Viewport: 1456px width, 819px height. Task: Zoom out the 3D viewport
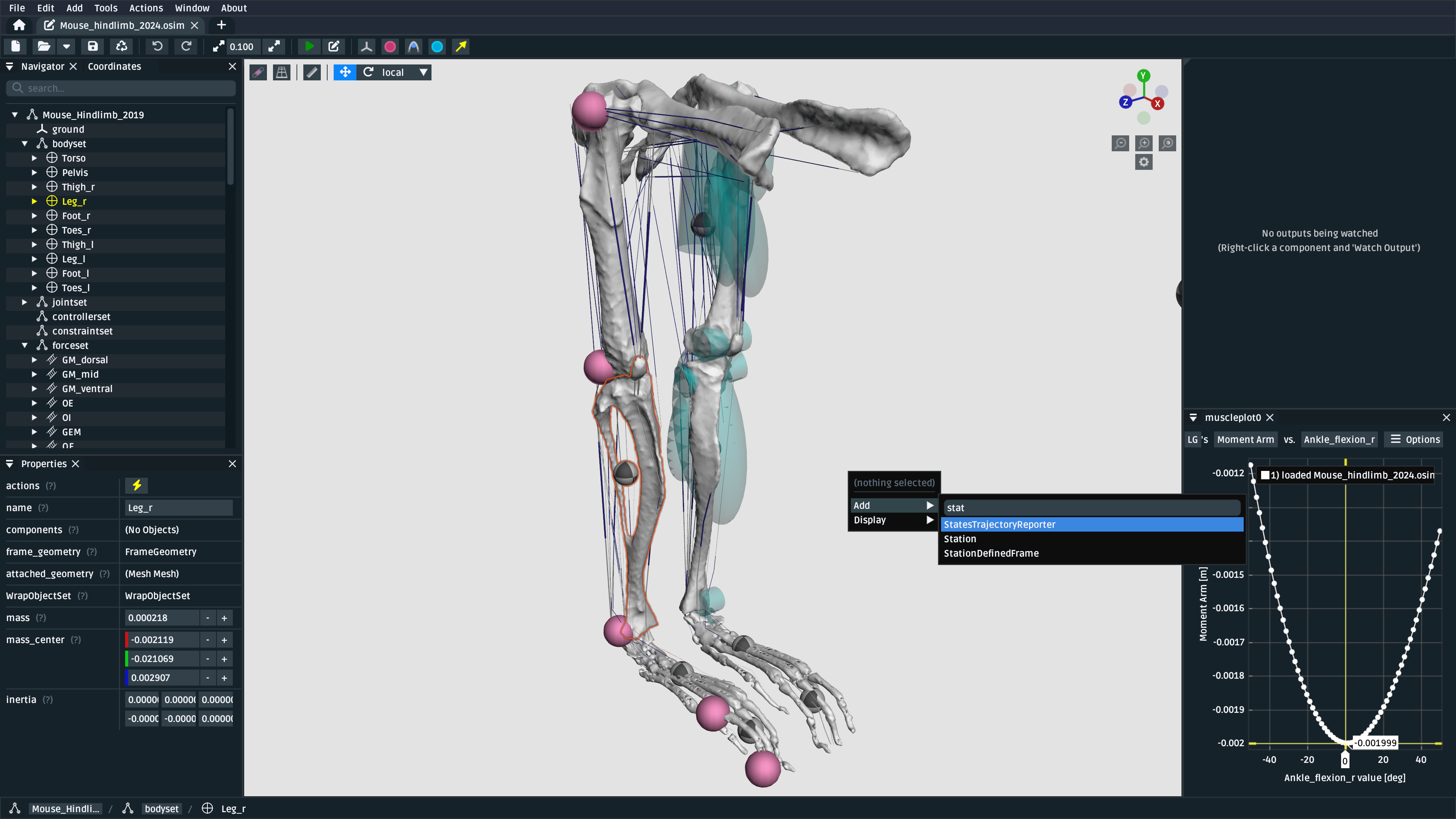click(1120, 143)
